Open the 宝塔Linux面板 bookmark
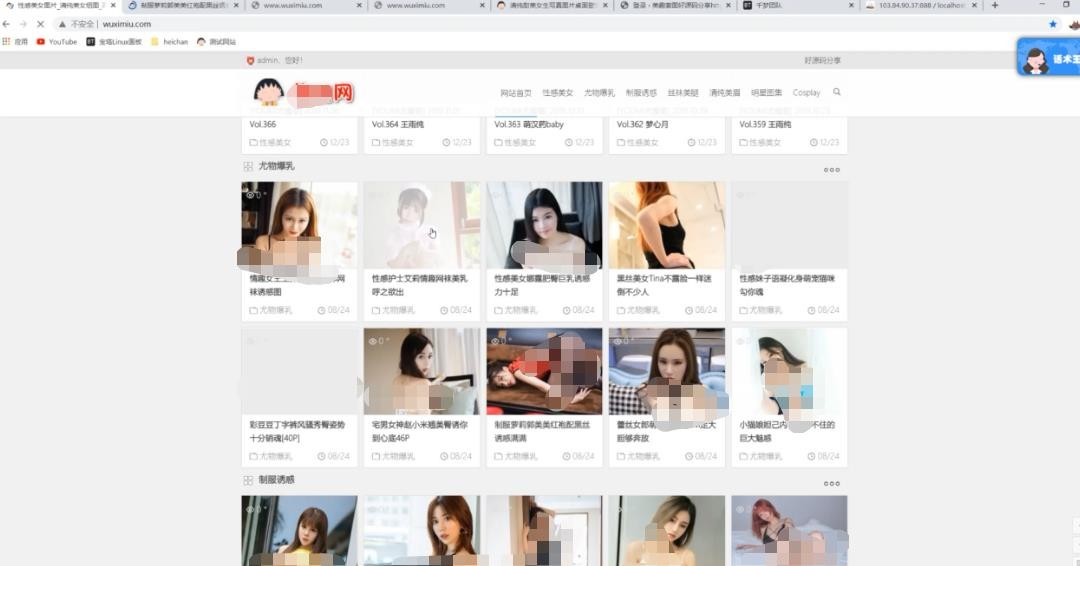Image resolution: width=1080 pixels, height=589 pixels. point(114,42)
